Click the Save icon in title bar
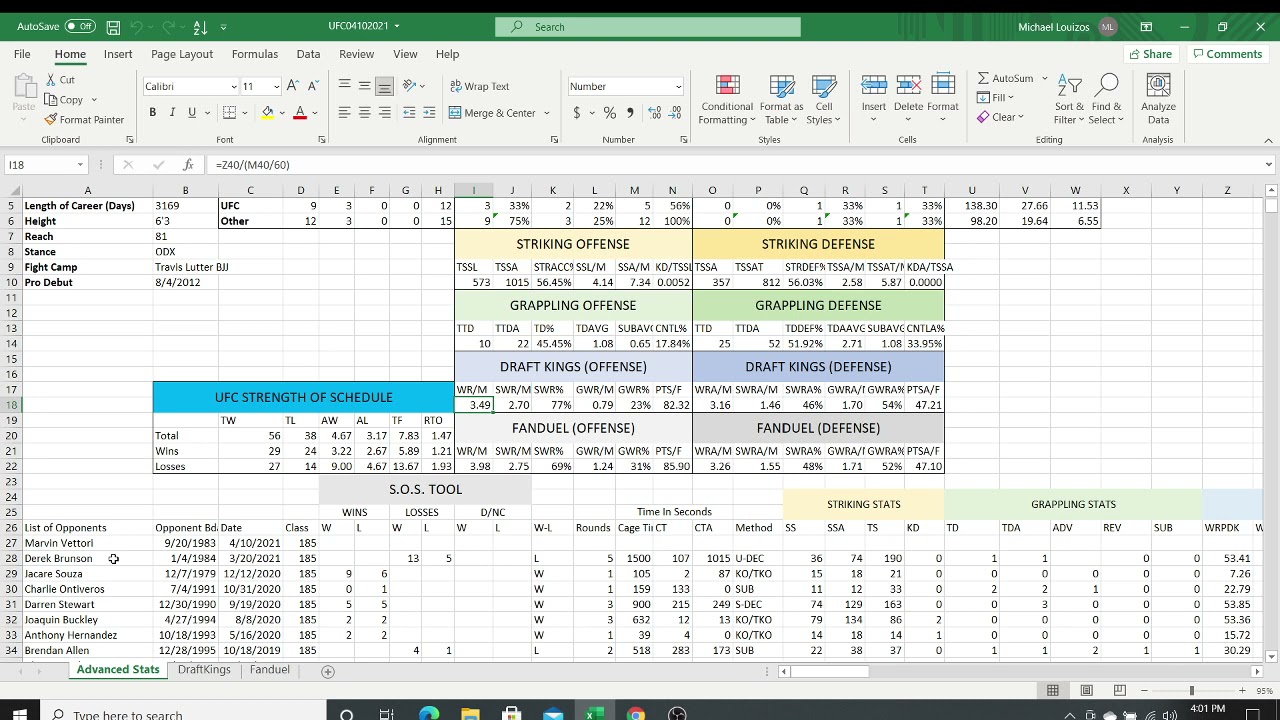Image resolution: width=1280 pixels, height=720 pixels. click(114, 27)
